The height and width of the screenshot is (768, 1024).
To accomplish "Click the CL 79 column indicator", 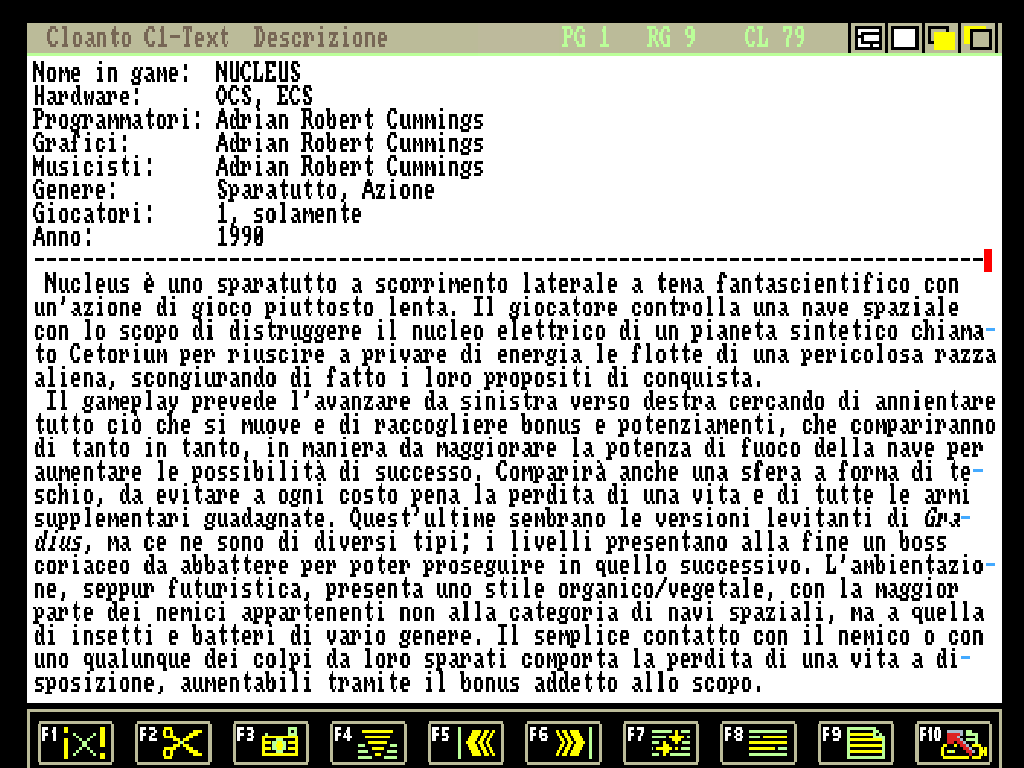I will click(774, 39).
